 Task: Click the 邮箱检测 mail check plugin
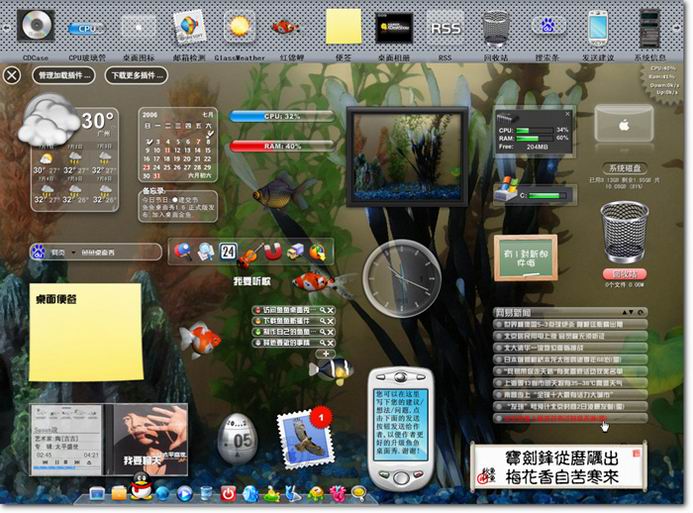coord(190,26)
